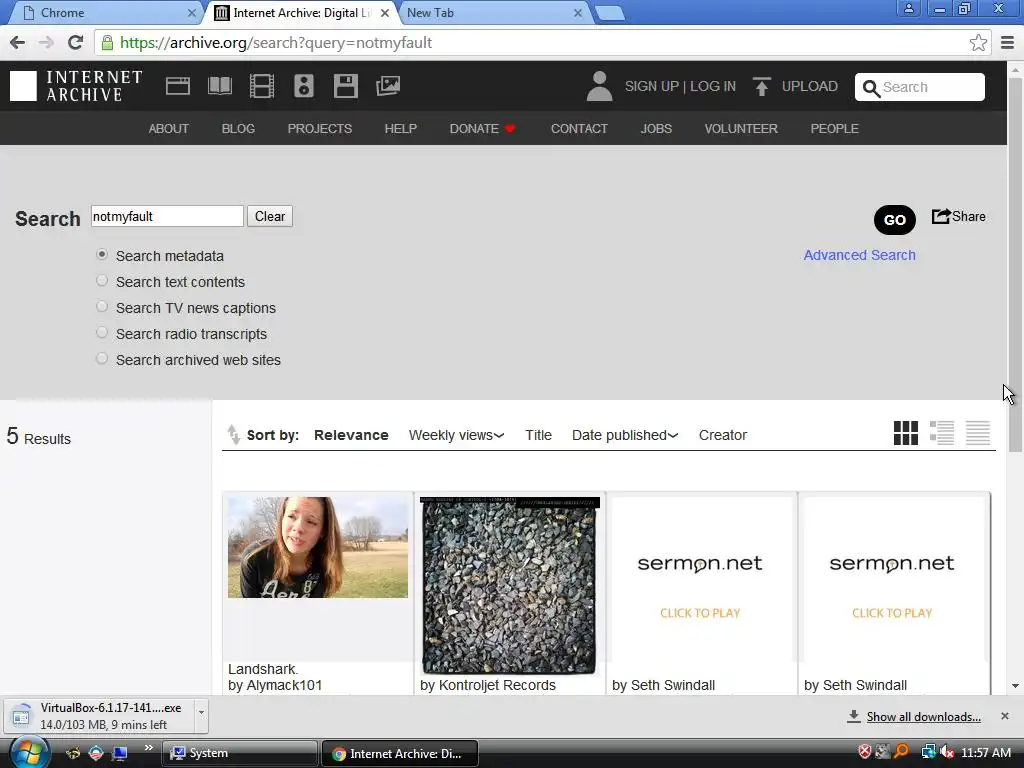Click the Clear button
This screenshot has width=1024, height=768.
pyautogui.click(x=270, y=216)
